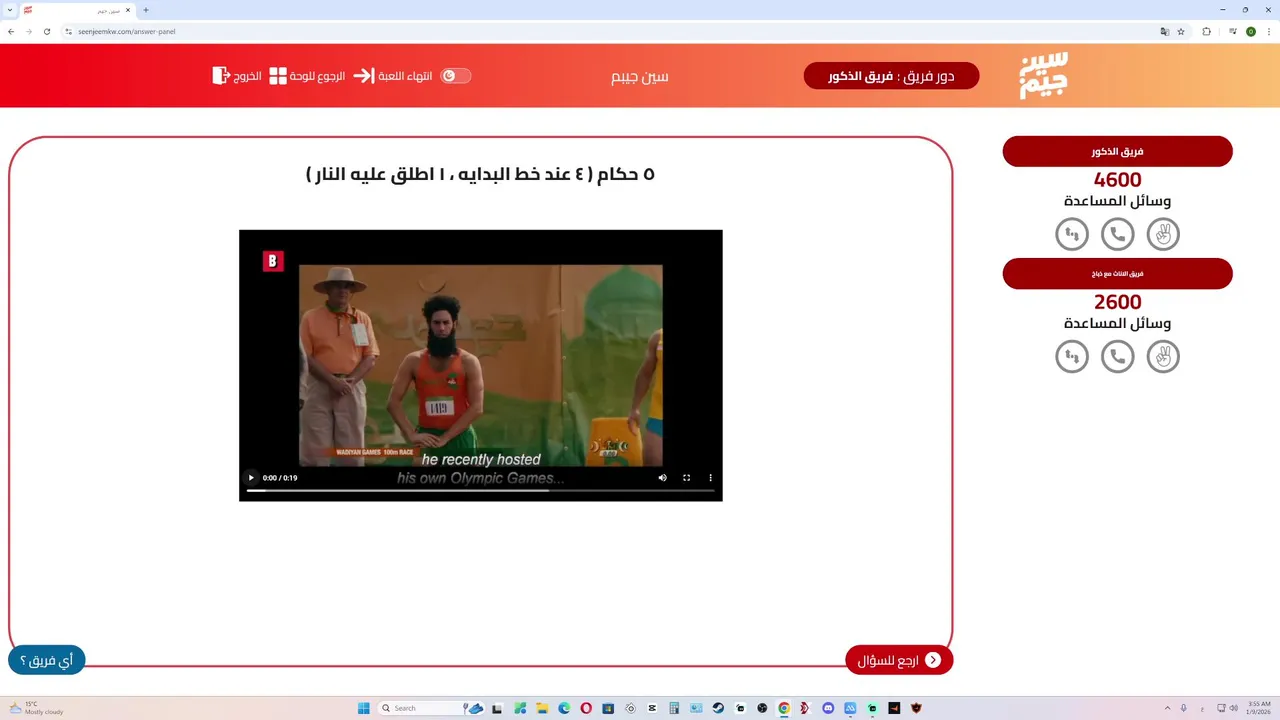Use the 2600-score team's swap arrows lifeline
This screenshot has height=720, width=1280.
(1072, 356)
